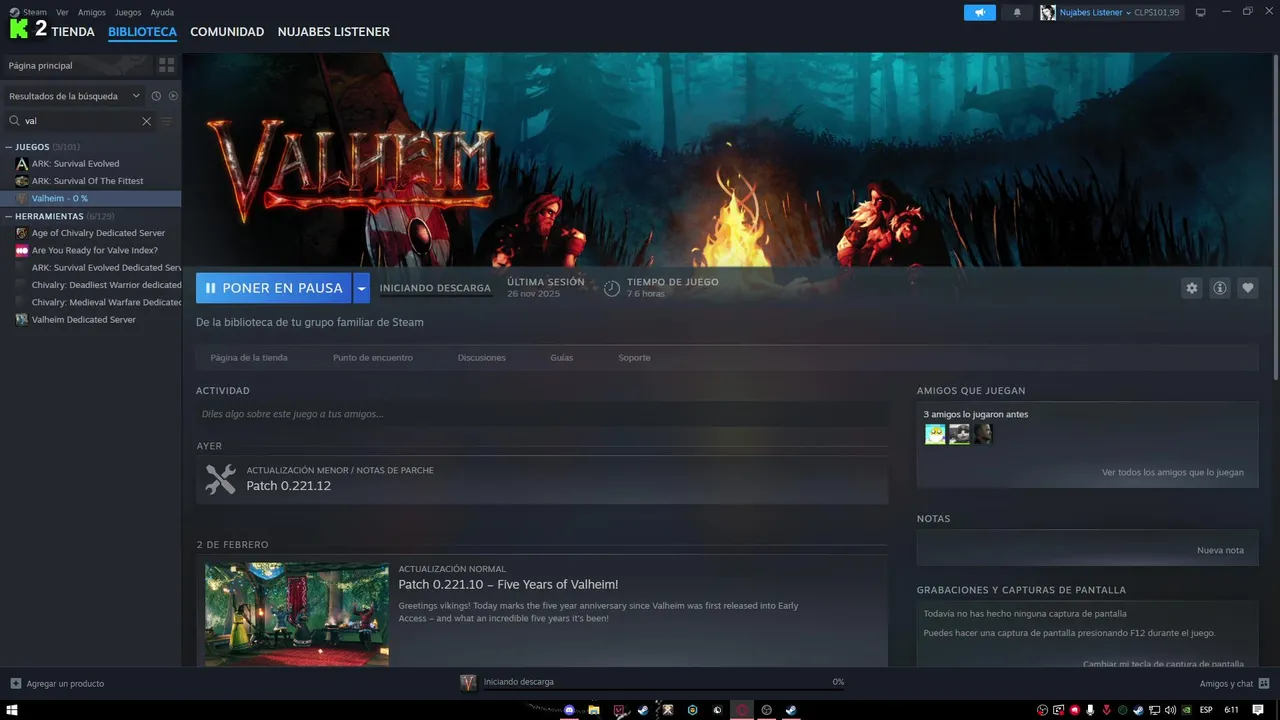Collapse the HERRAMIENTAS category

click(9, 216)
